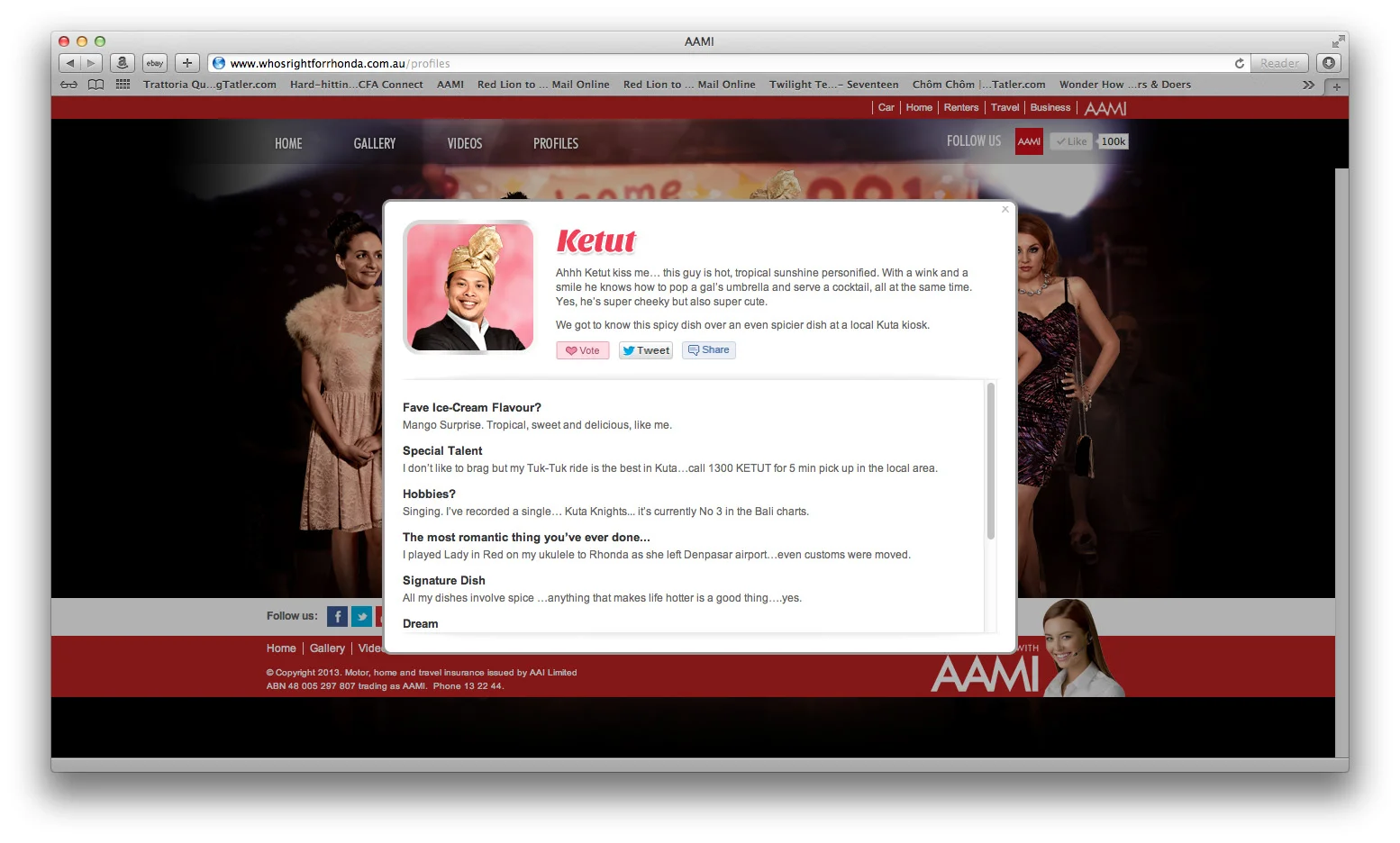
Task: Open Trattoria Qu...gTatler.com bookmark
Action: [210, 85]
